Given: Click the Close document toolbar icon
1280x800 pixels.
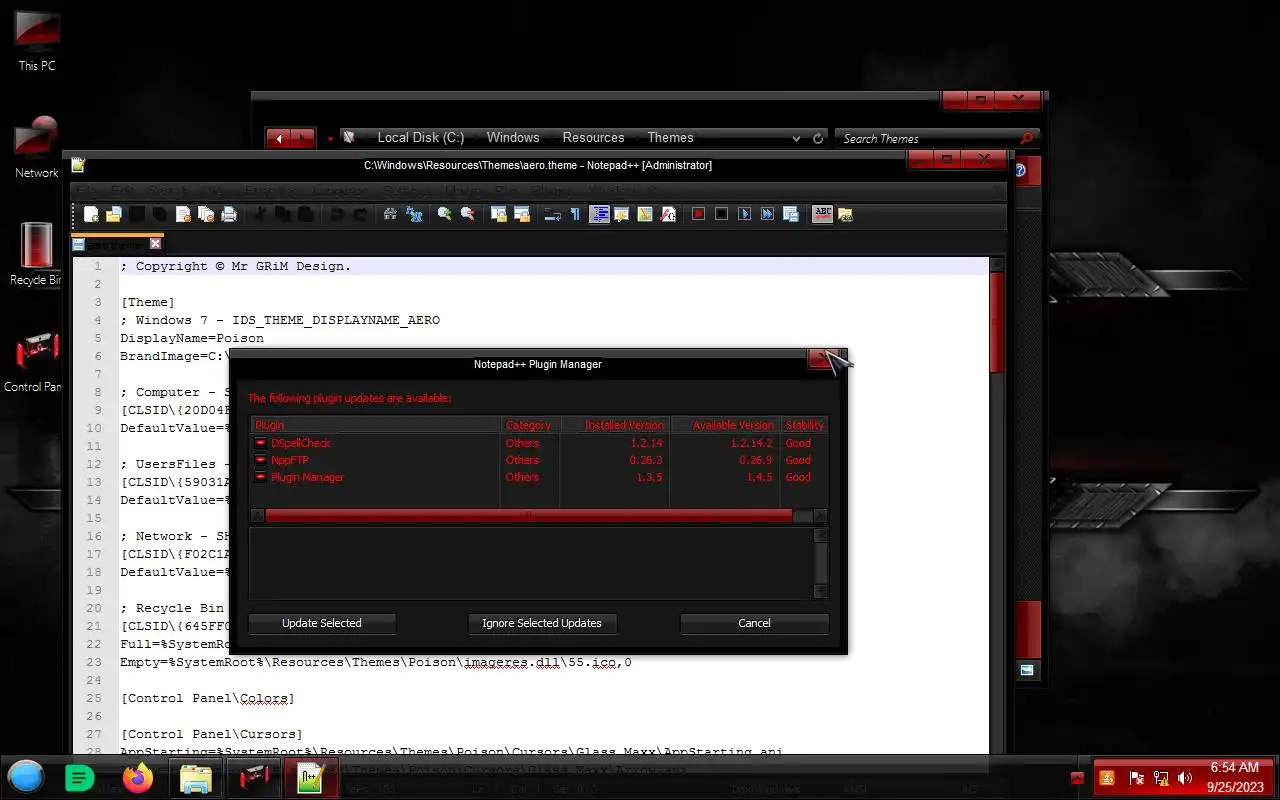Looking at the screenshot, I should [183, 214].
